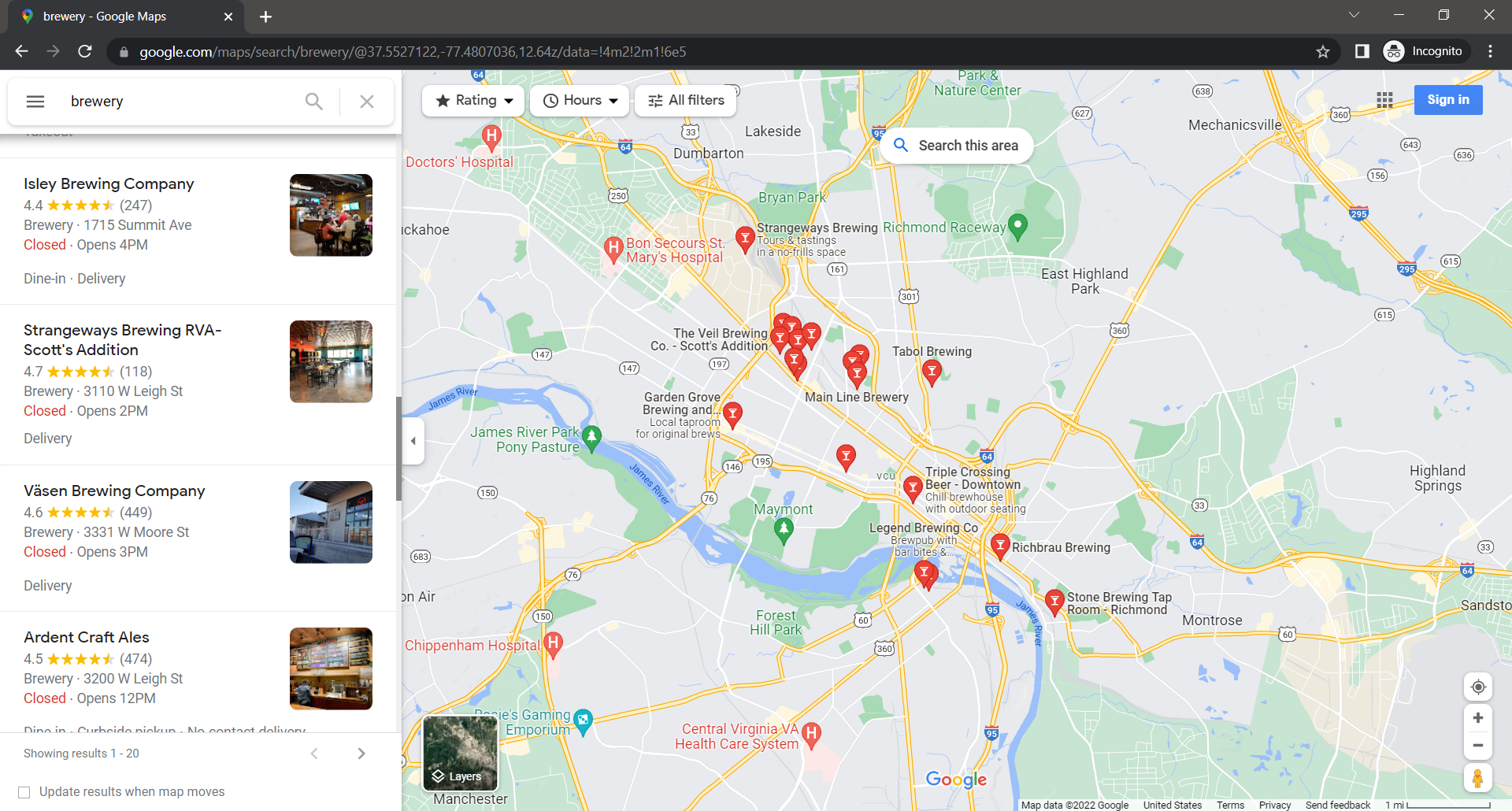Zoom out on the map
This screenshot has height=811, width=1512.
(x=1478, y=746)
